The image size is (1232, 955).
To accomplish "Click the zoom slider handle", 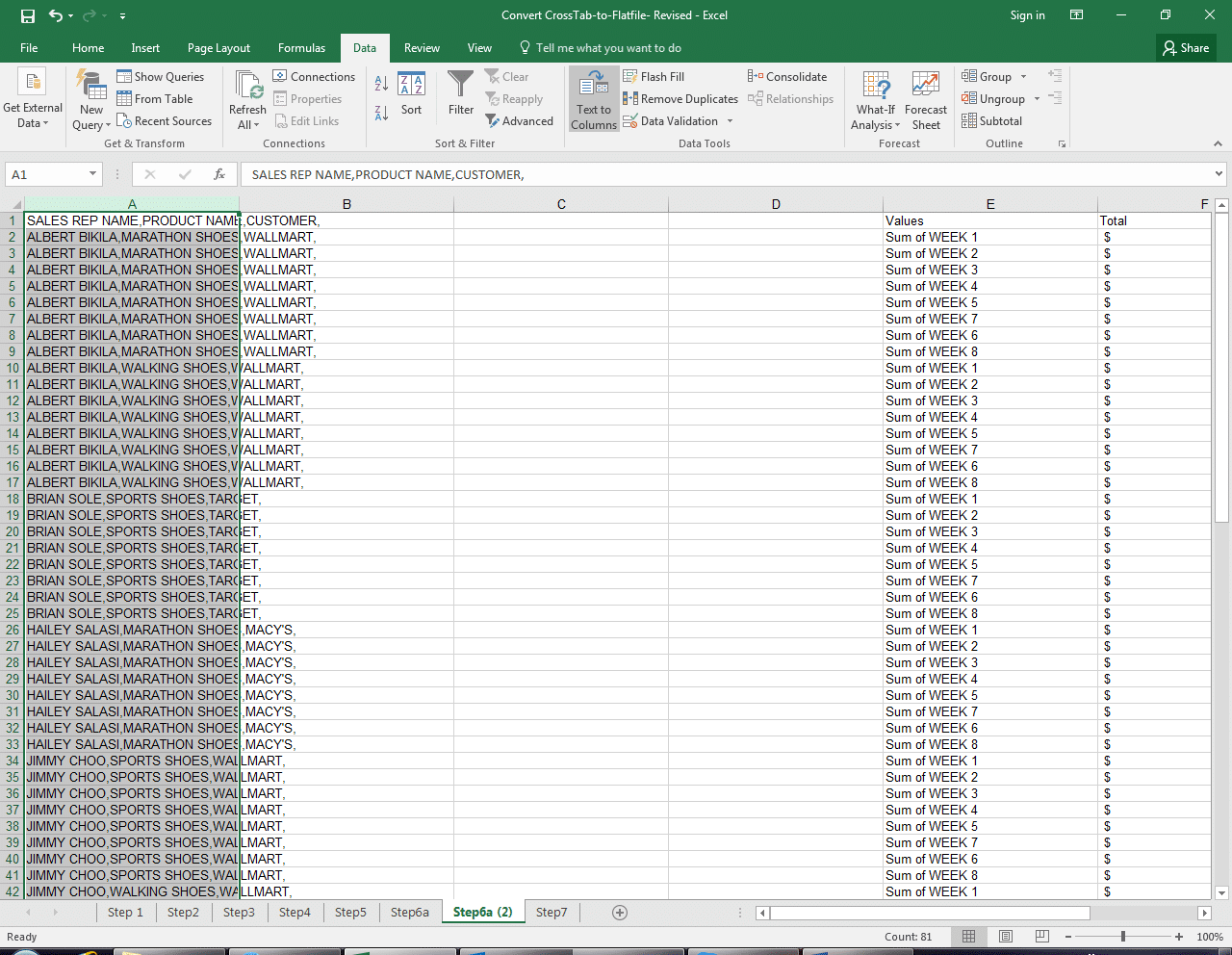I will (x=1122, y=937).
